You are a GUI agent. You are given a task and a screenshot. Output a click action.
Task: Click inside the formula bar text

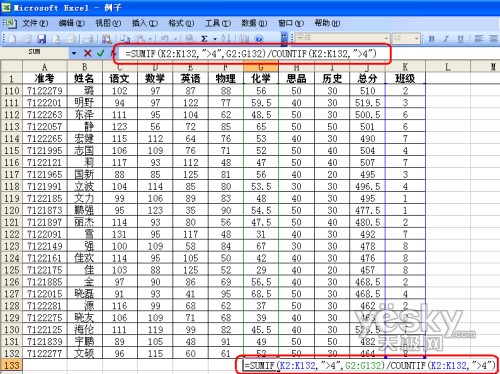tap(251, 53)
